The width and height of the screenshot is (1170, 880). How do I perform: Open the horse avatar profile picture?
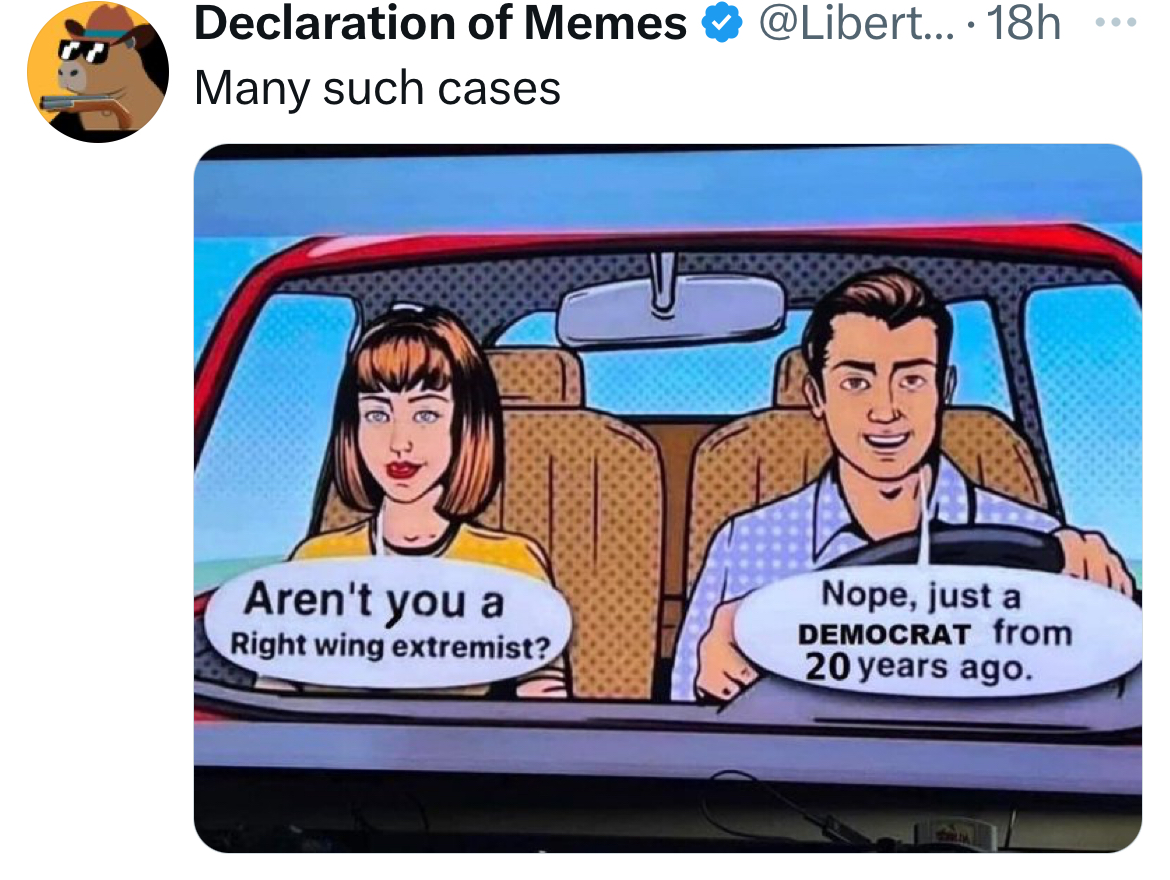[x=98, y=72]
